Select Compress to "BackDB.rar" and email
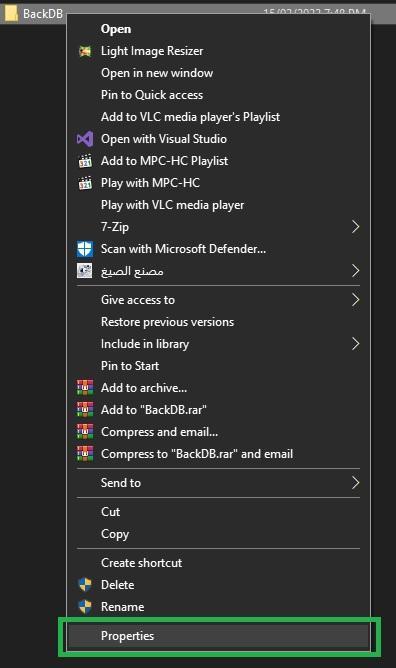Viewport: 396px width, 668px height. coord(218,454)
